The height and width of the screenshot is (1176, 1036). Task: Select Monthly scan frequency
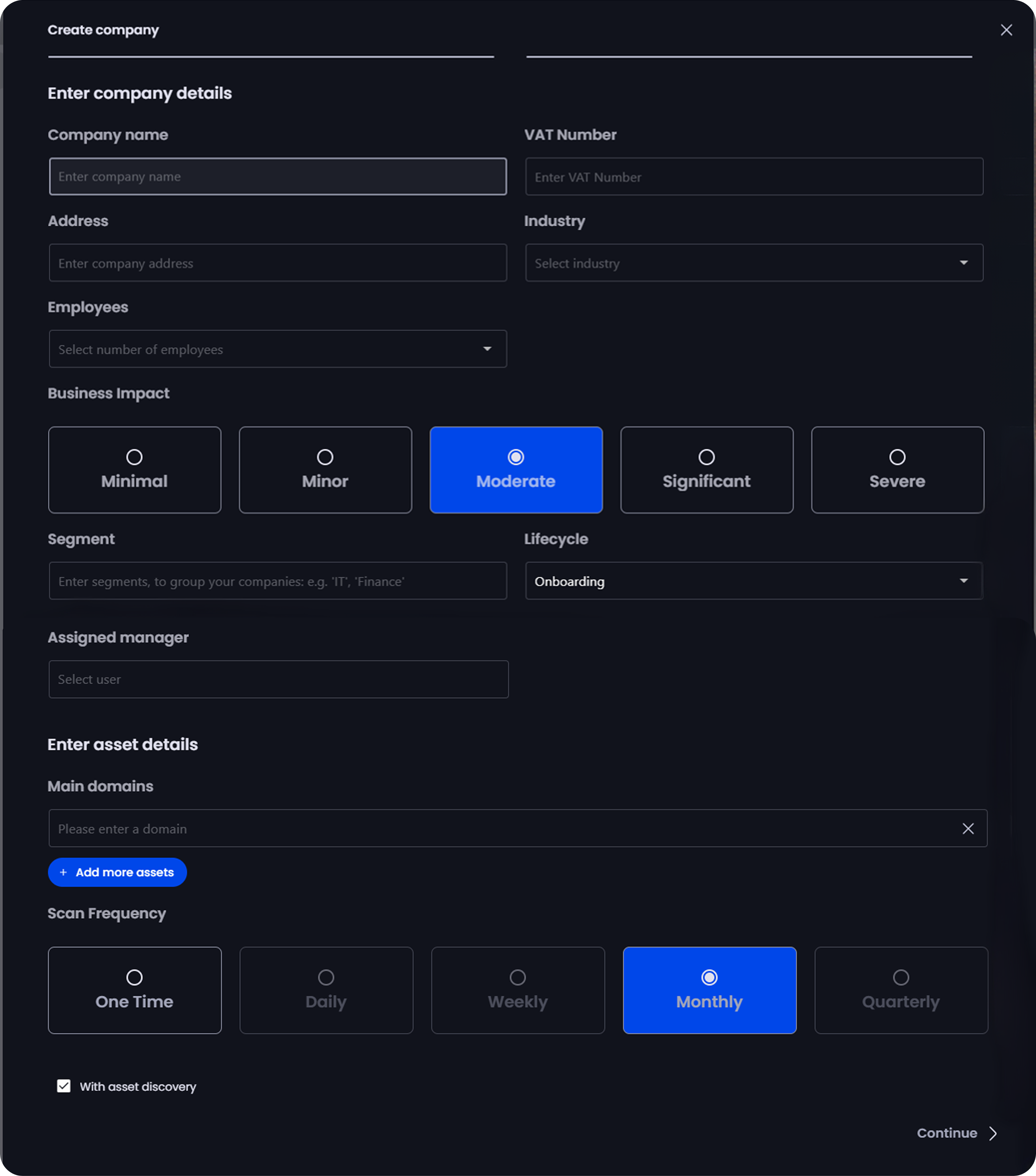(710, 990)
